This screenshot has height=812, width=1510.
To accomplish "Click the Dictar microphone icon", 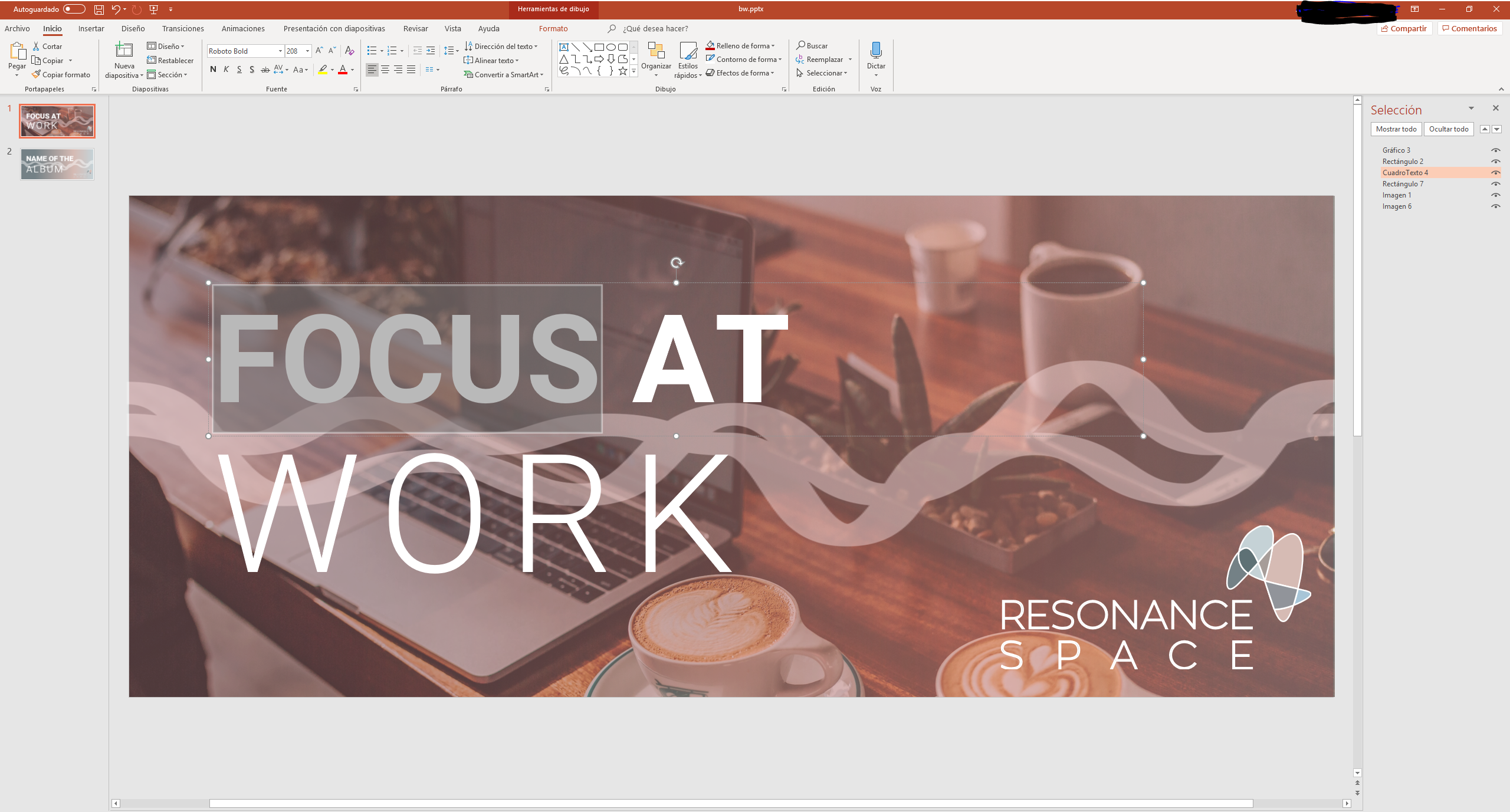I will pos(876,51).
